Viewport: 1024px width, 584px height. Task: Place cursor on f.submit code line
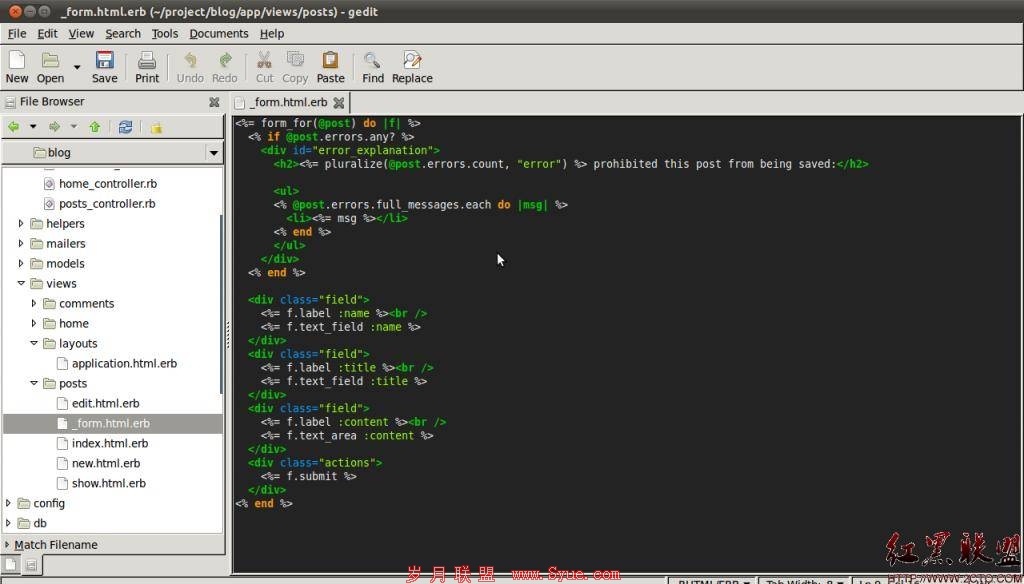[x=309, y=476]
